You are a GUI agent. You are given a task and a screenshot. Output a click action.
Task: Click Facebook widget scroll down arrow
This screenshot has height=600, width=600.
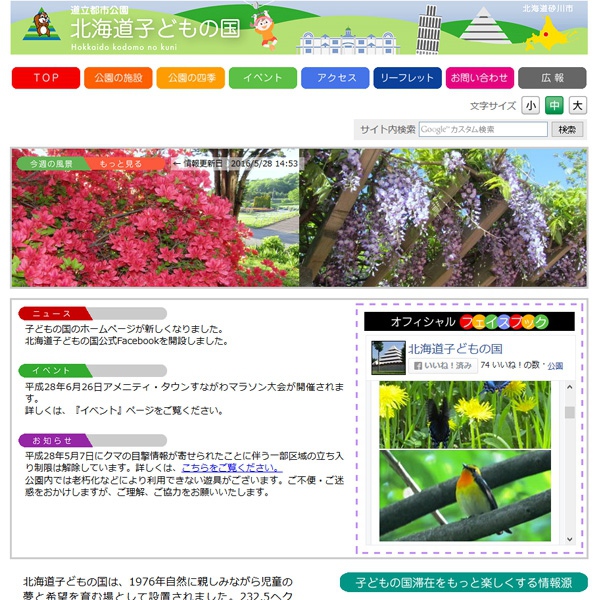coord(569,539)
